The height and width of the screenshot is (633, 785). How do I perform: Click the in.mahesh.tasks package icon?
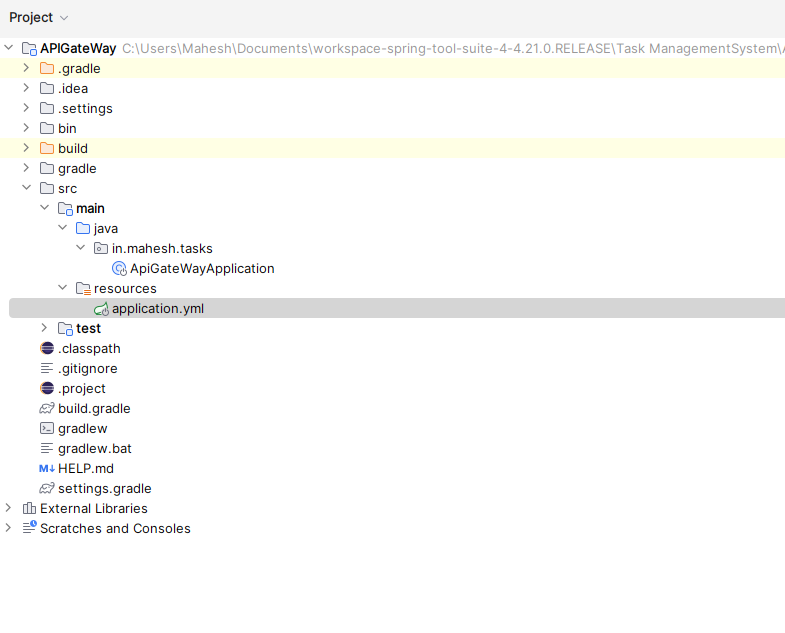click(101, 248)
